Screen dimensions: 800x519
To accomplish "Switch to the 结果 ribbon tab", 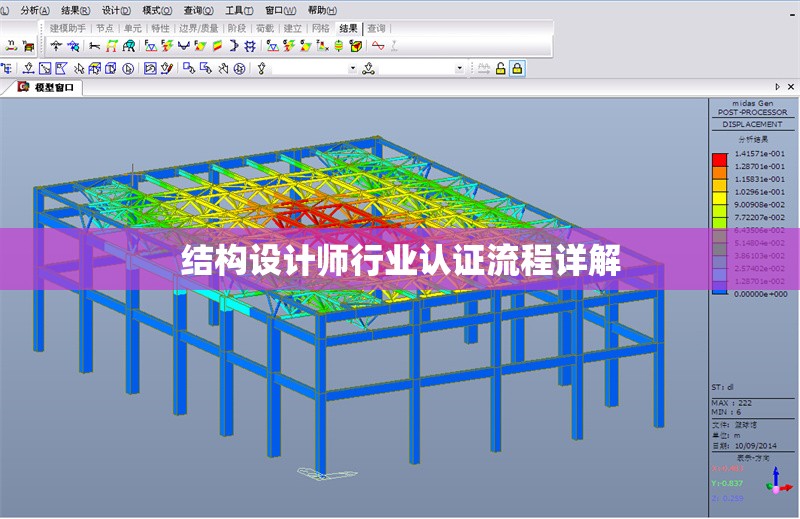I will [347, 28].
